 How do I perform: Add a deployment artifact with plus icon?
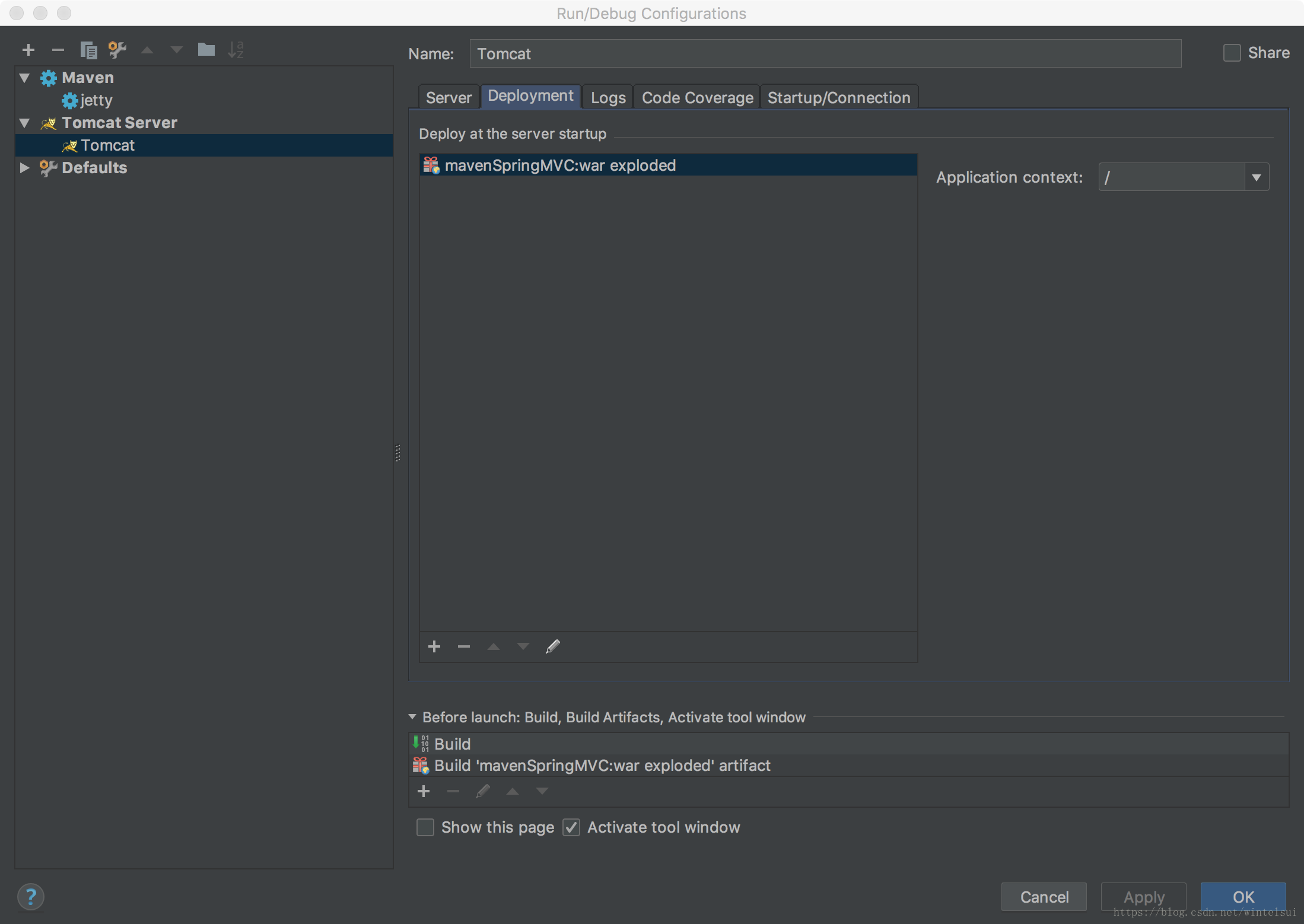434,646
